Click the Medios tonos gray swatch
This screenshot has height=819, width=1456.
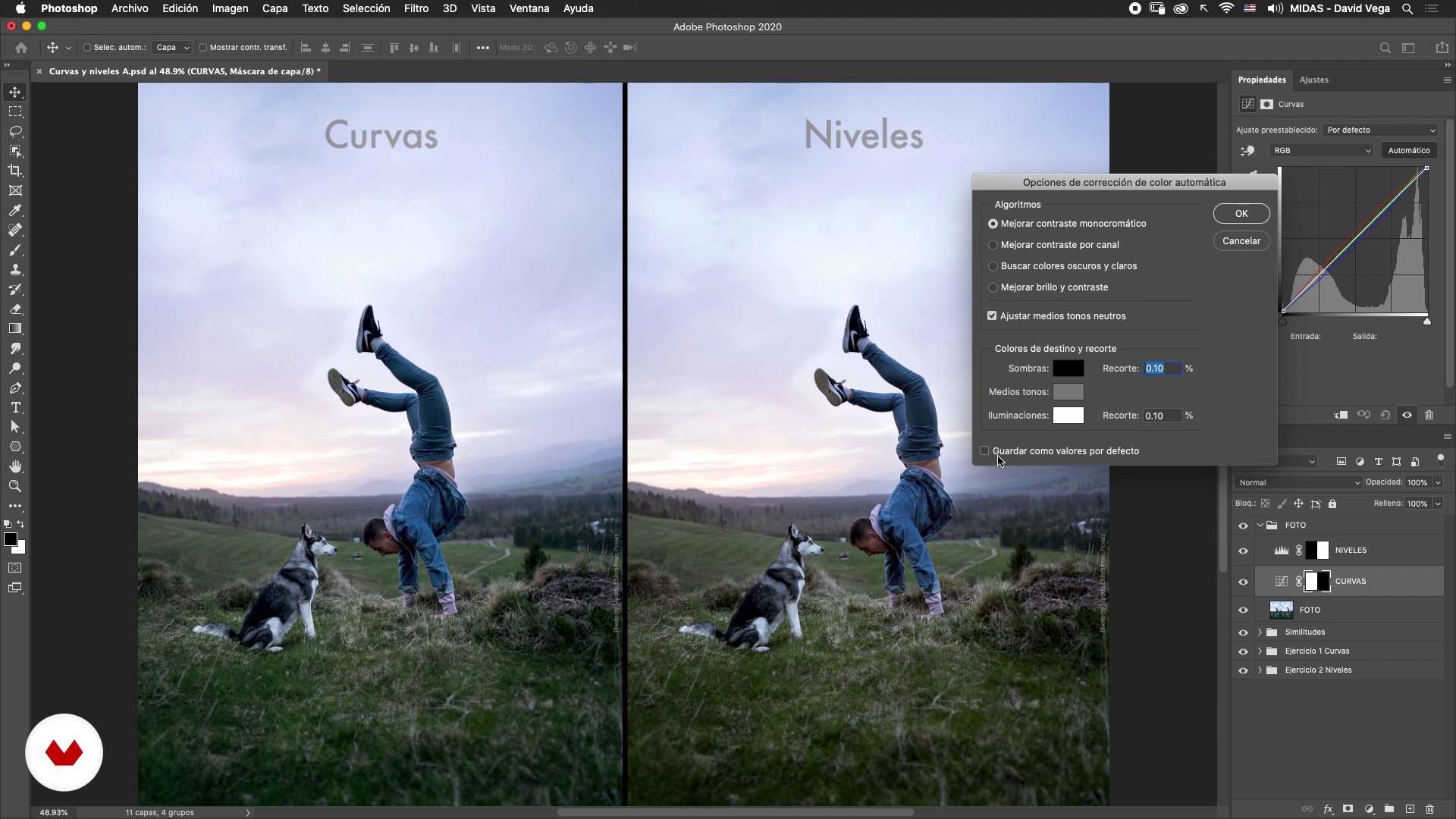pyautogui.click(x=1068, y=392)
